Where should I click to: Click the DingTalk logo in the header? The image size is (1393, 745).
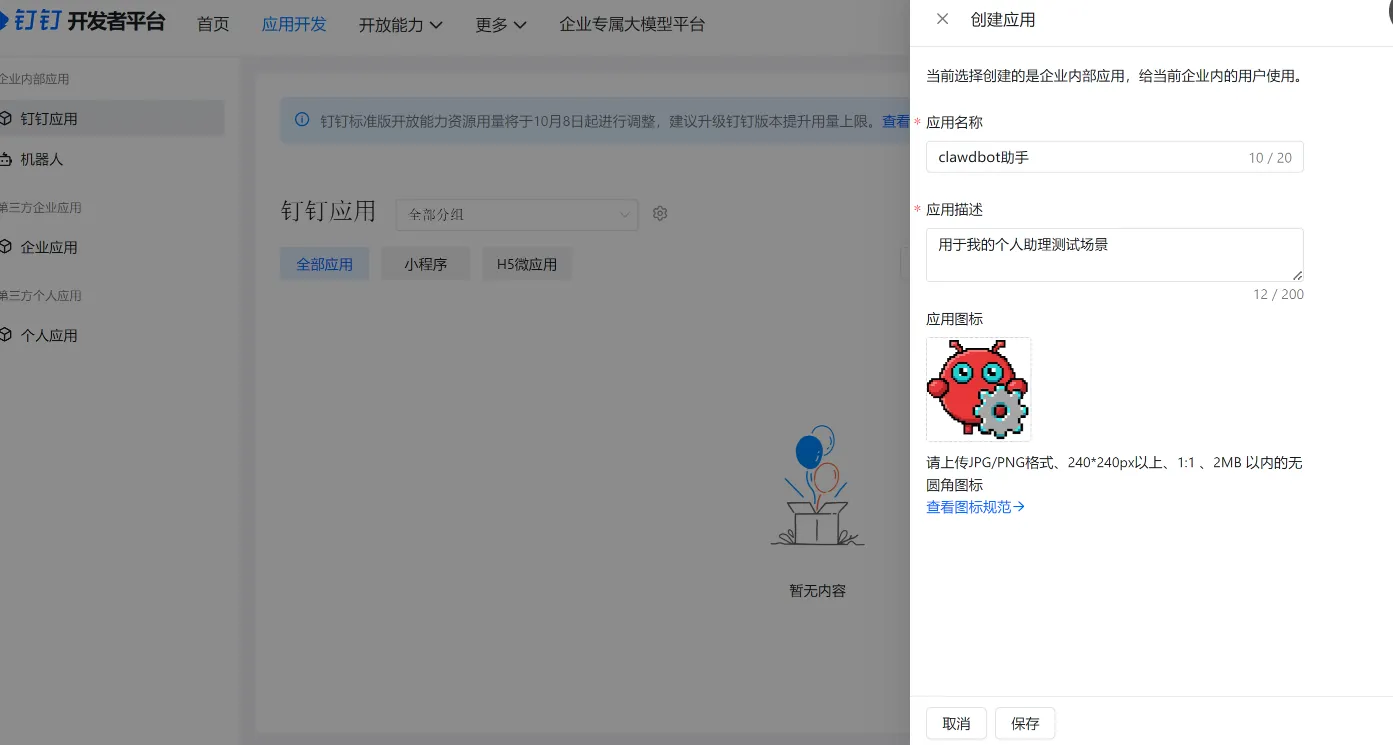[x=83, y=22]
